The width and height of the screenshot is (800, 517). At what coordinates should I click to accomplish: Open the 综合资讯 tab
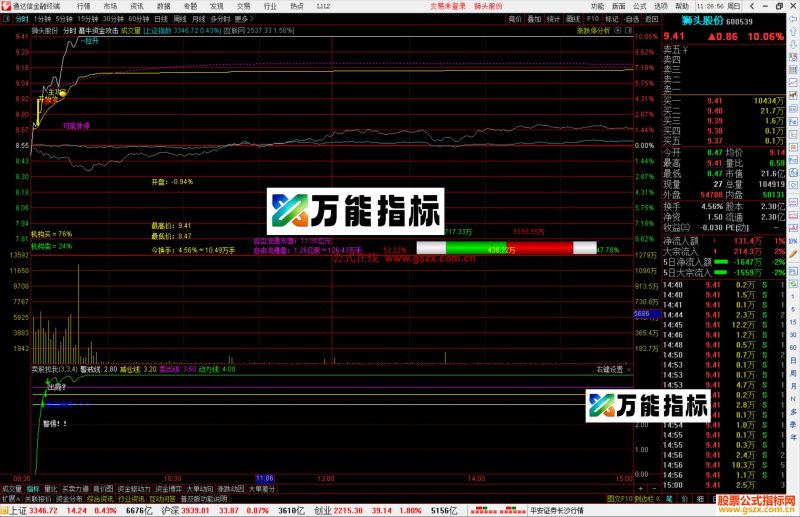click(101, 499)
